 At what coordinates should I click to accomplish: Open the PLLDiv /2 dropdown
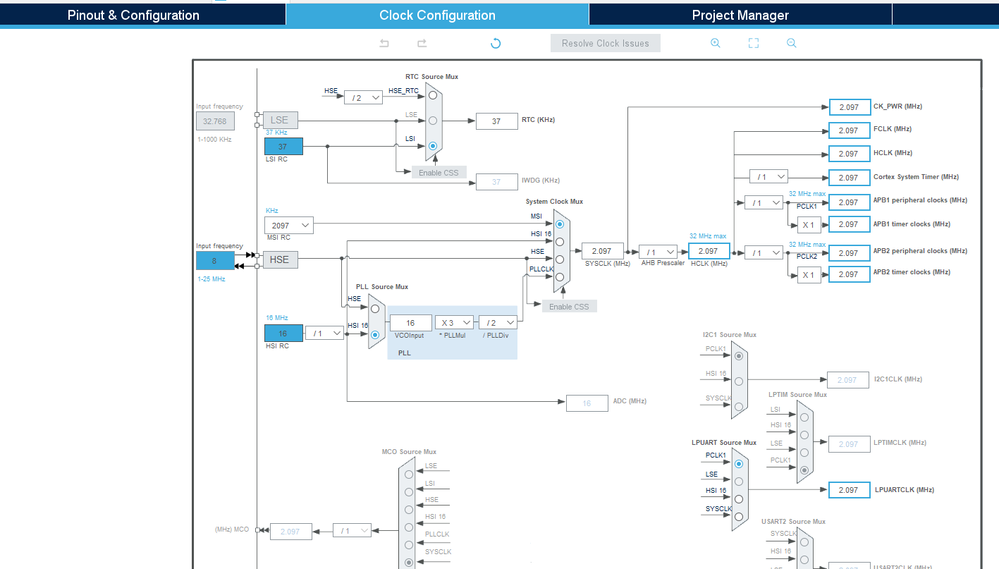[498, 322]
